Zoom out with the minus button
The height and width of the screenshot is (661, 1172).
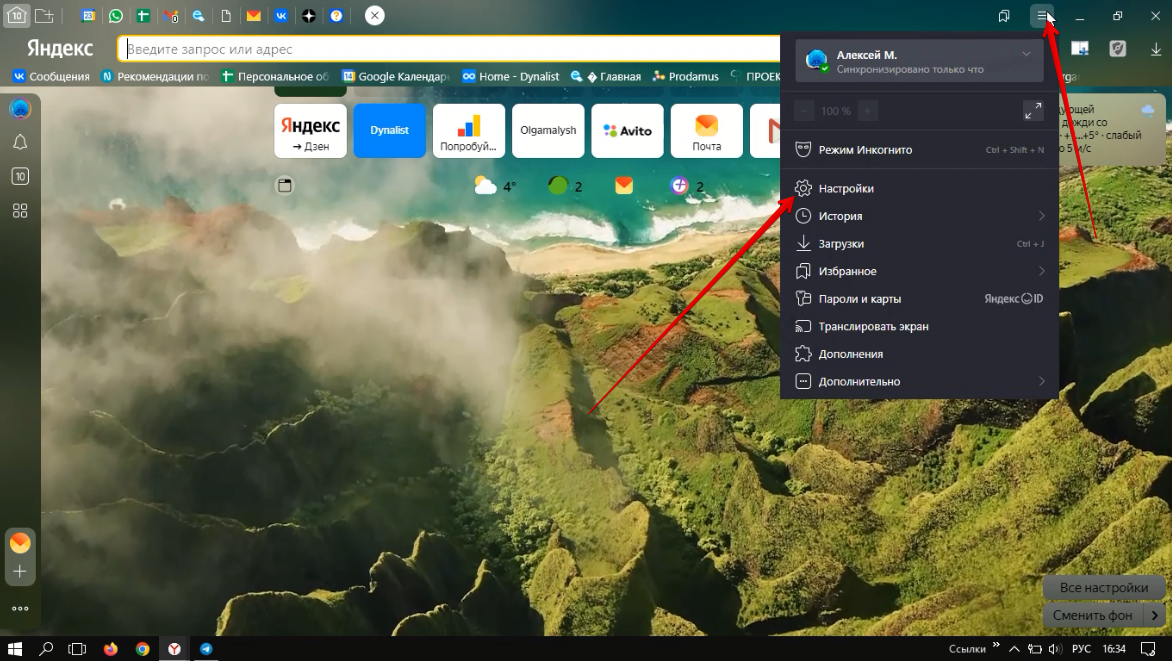(804, 111)
